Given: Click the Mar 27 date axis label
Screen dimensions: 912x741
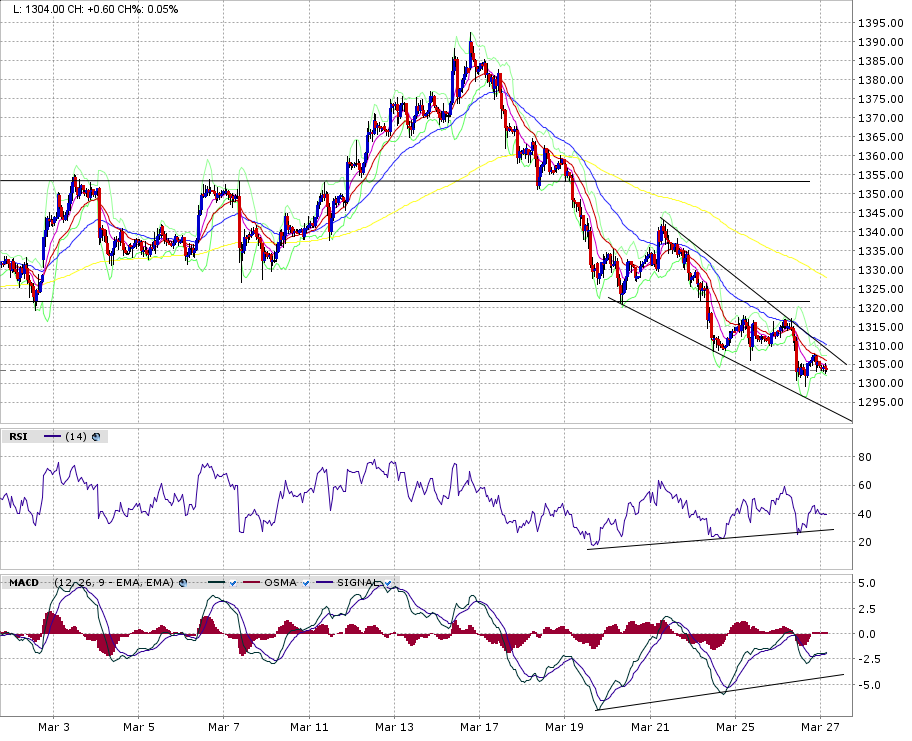Looking at the screenshot, I should (x=820, y=727).
